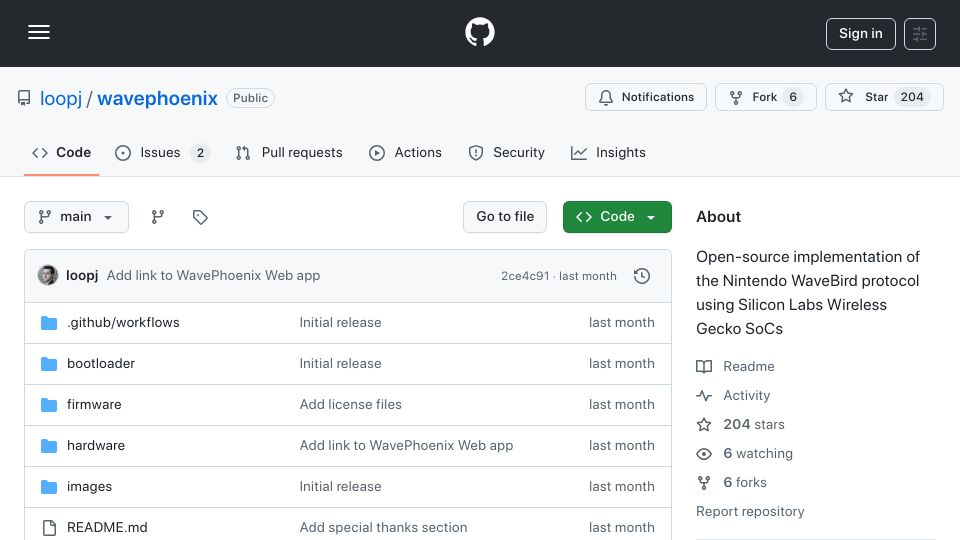Open the bootloader folder
This screenshot has width=960, height=540.
coord(101,364)
